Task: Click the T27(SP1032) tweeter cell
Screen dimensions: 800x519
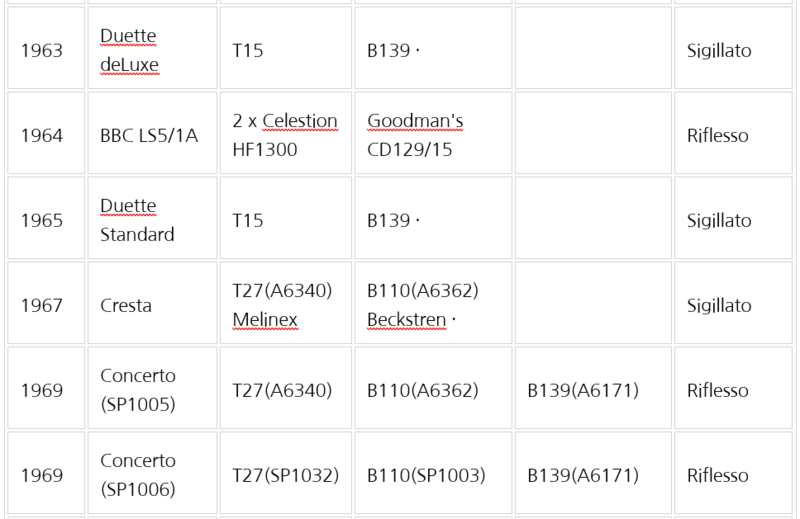Action: (x=285, y=475)
